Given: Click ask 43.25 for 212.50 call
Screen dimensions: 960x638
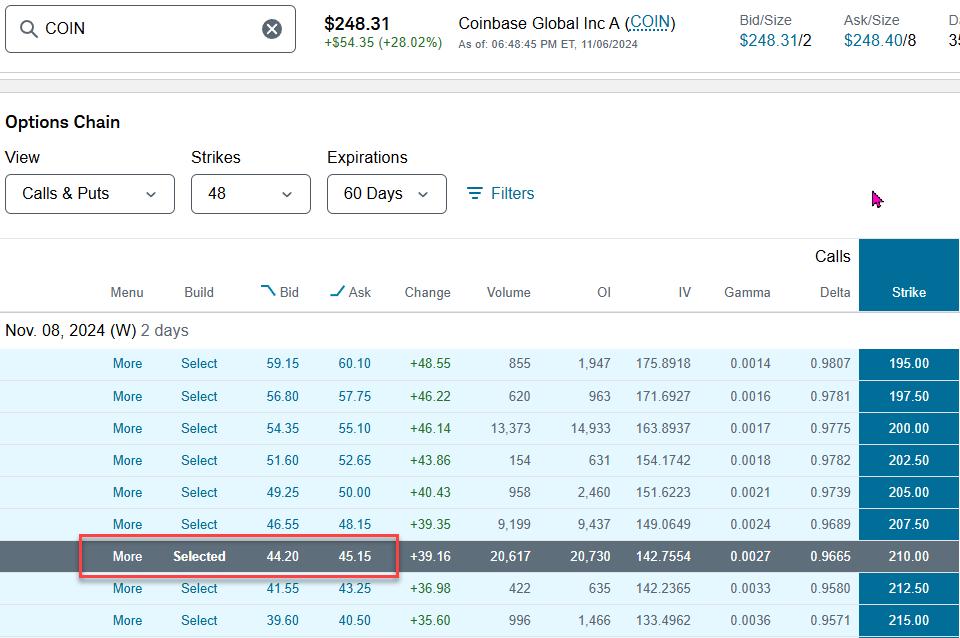Looking at the screenshot, I should [x=354, y=588].
